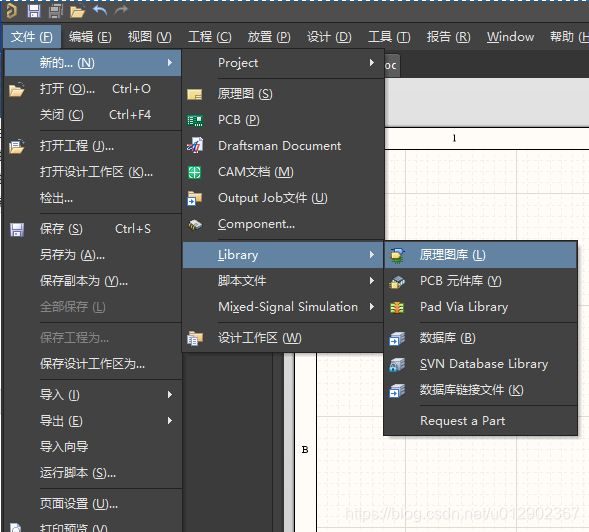Open the 报告 (R) menu
This screenshot has width=589, height=532.
pos(449,37)
